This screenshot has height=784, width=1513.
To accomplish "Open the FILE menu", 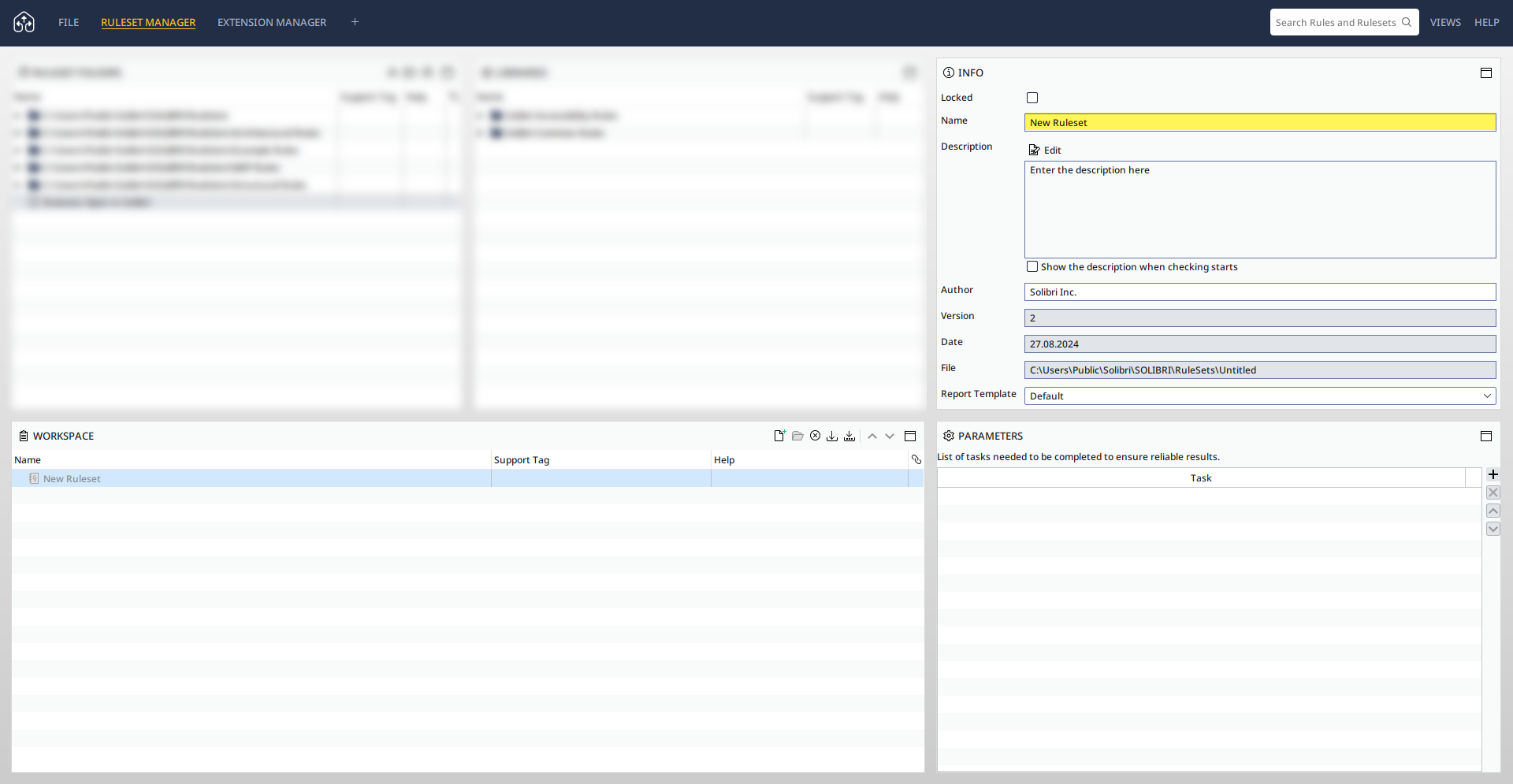I will point(69,22).
